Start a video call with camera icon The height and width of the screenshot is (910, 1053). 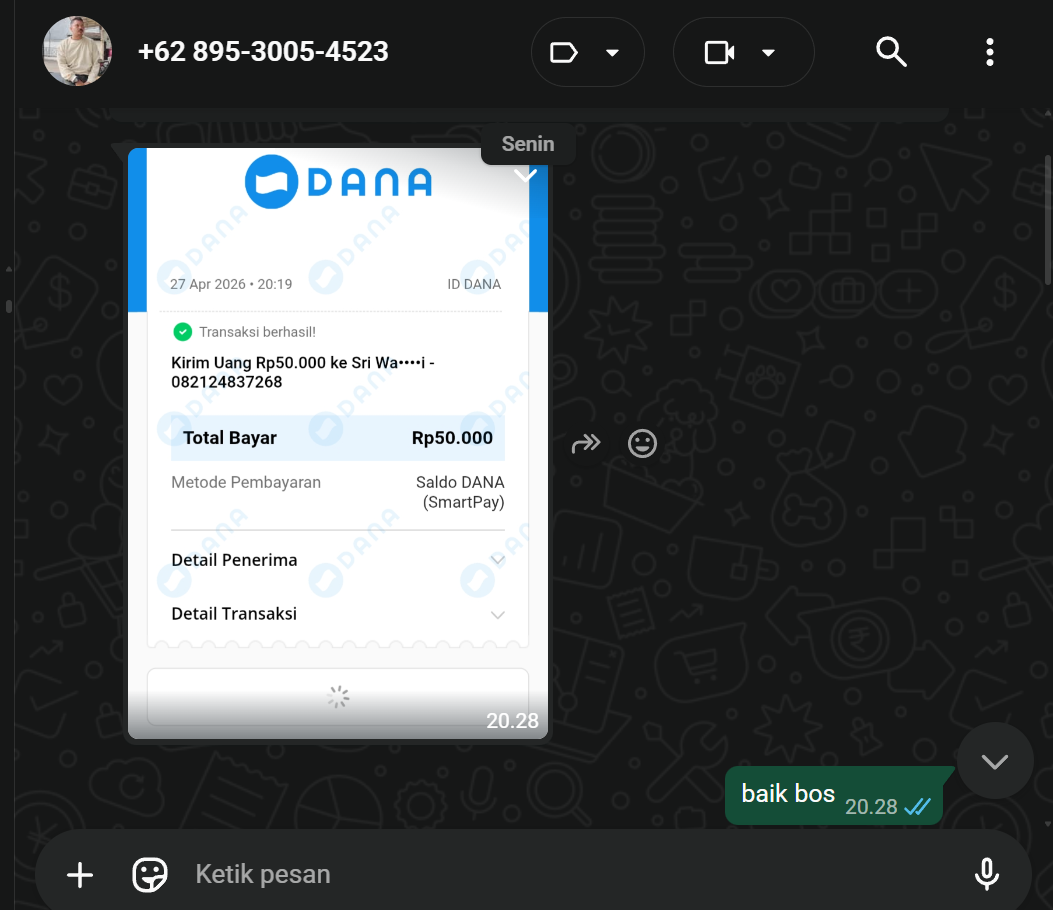point(719,52)
